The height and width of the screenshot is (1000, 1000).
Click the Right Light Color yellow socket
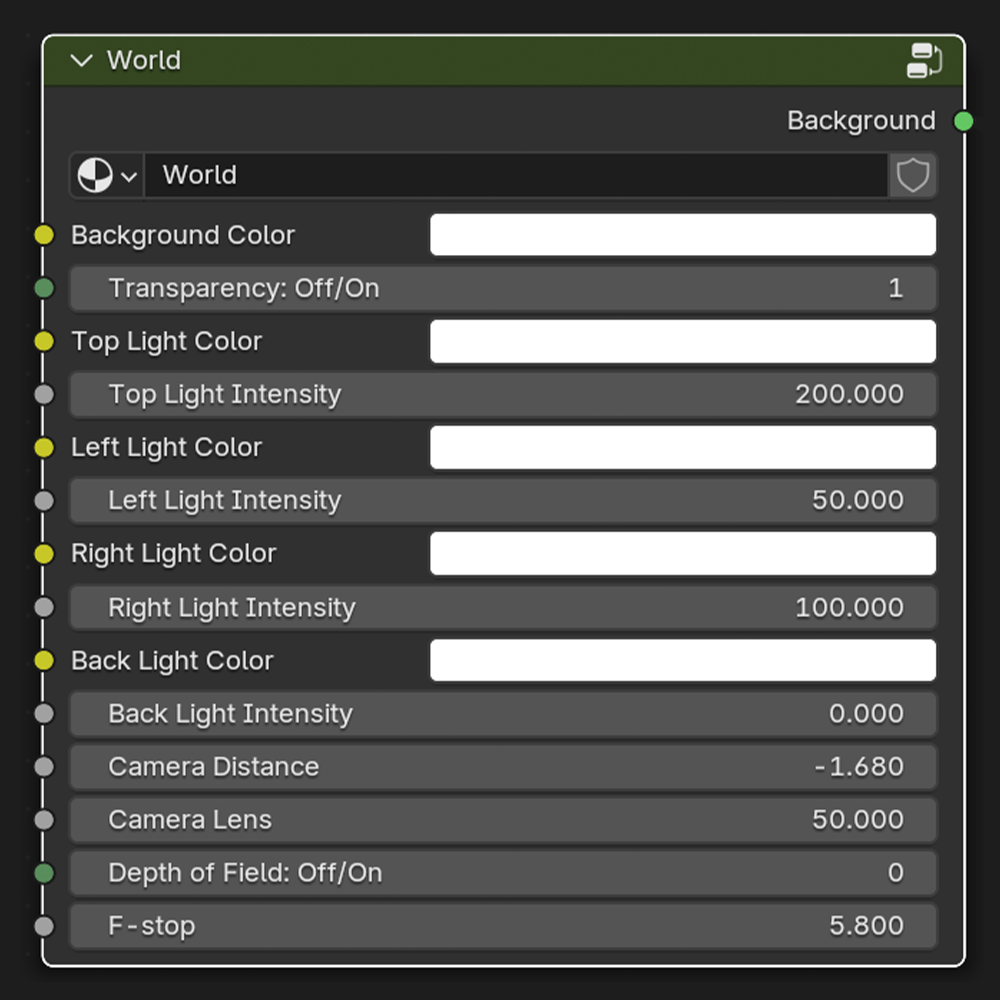(x=44, y=554)
